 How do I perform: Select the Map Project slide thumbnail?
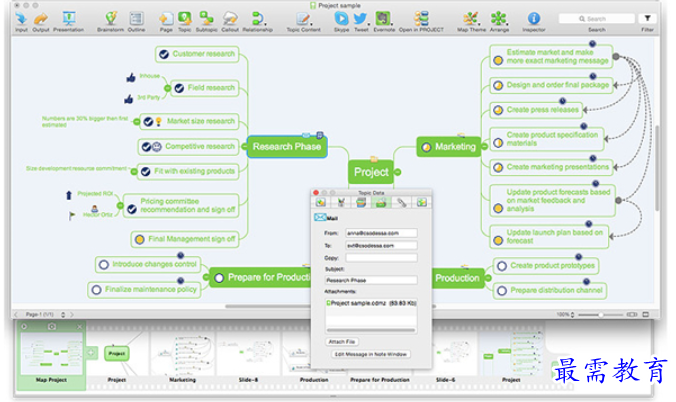tap(51, 357)
